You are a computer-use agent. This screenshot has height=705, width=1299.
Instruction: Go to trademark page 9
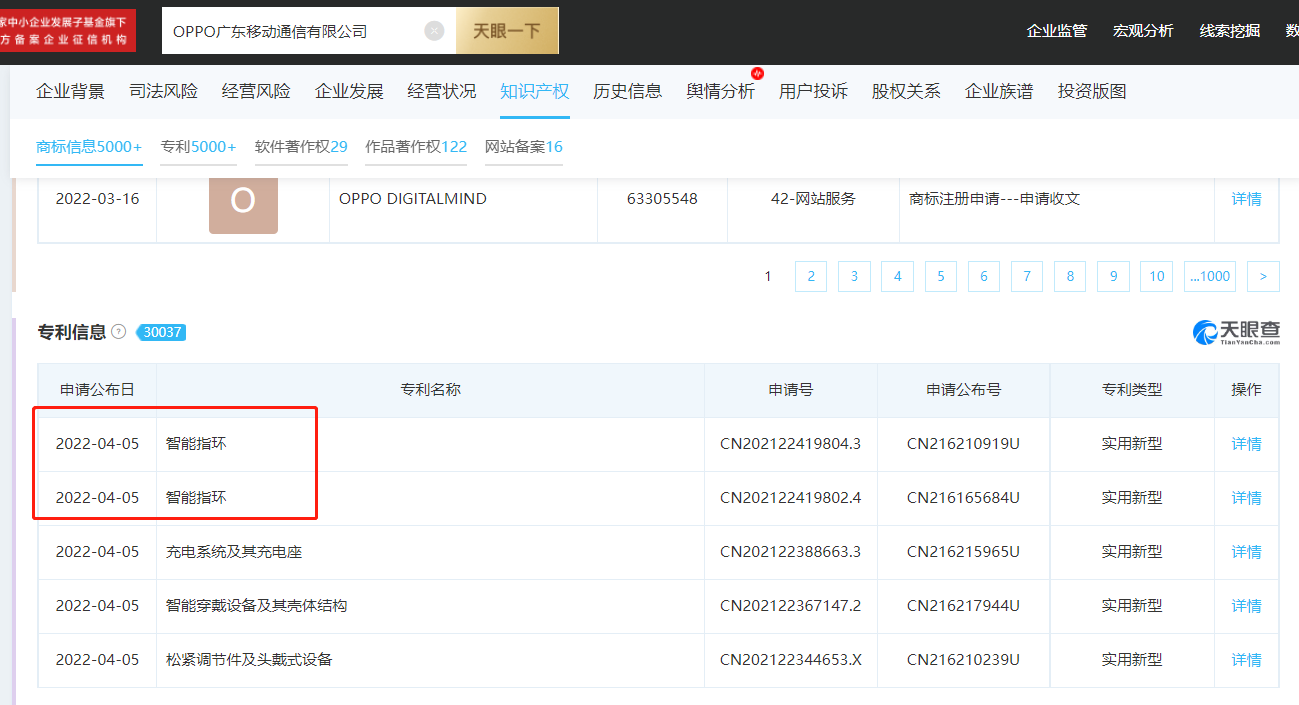click(1113, 276)
